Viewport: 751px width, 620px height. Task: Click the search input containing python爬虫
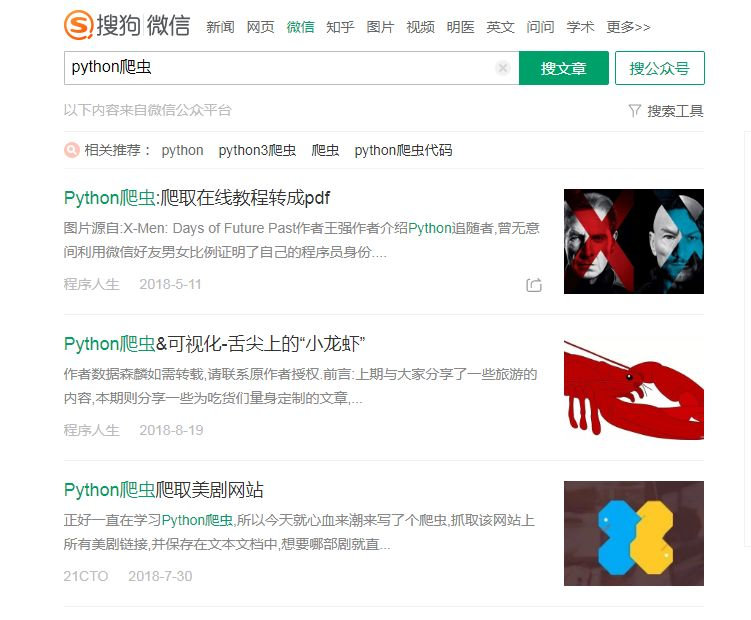(x=291, y=68)
